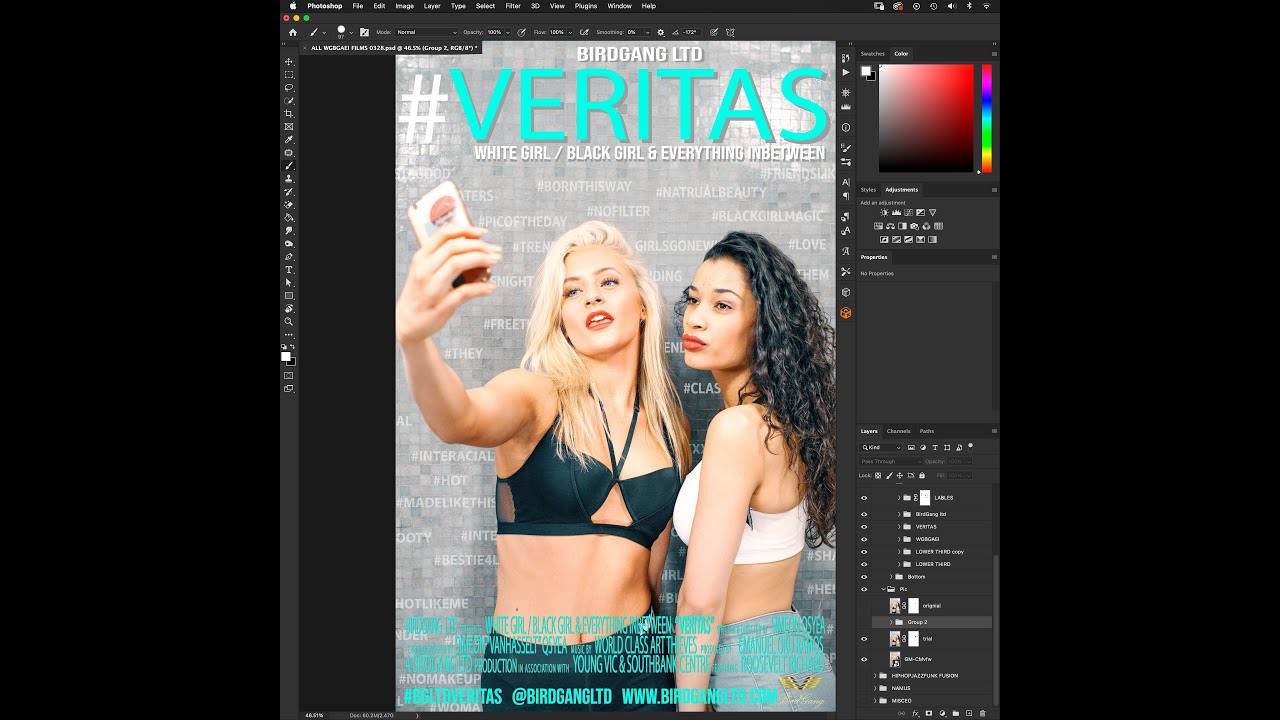Click the add layer mask icon
This screenshot has height=720, width=1280.
tap(928, 713)
